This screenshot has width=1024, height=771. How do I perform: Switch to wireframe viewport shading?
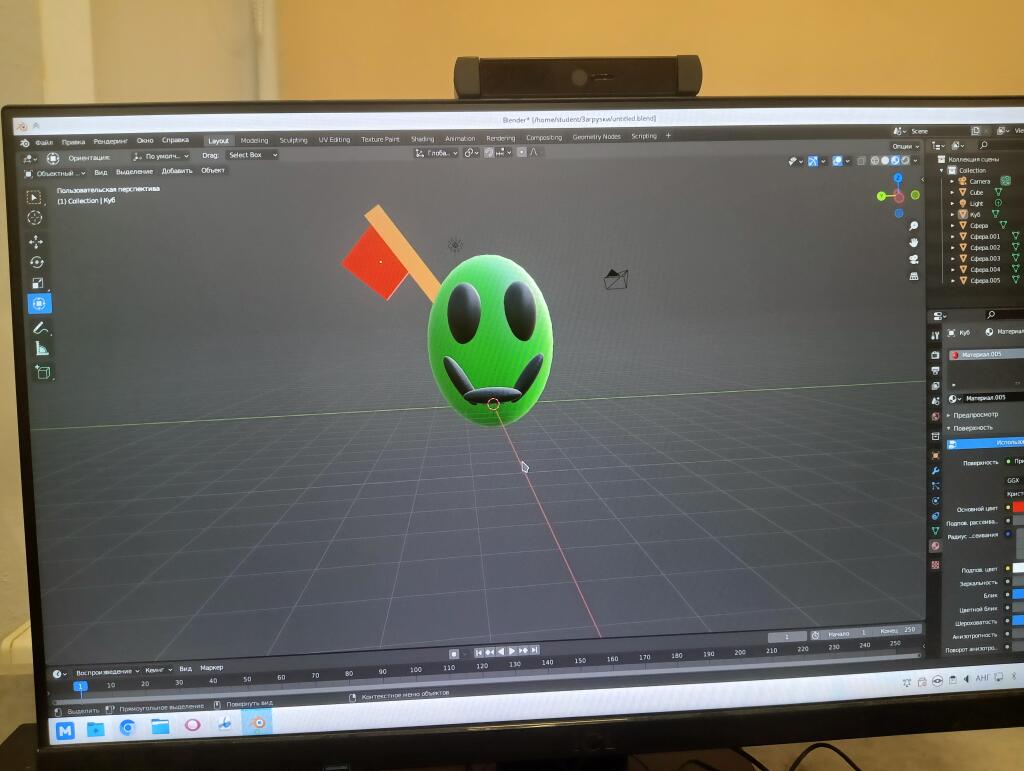click(x=875, y=161)
